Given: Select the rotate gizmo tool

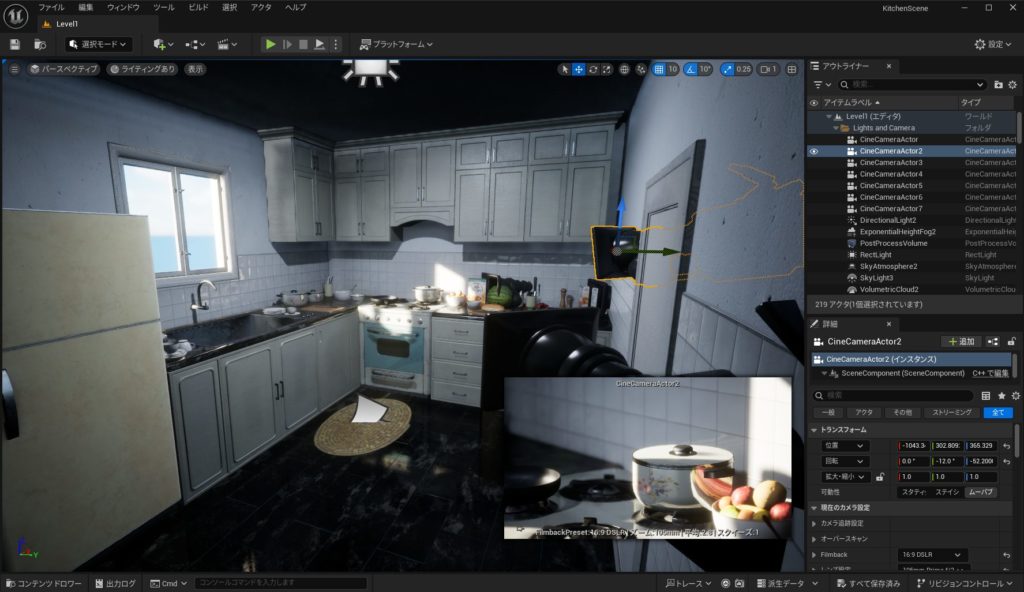Looking at the screenshot, I should (x=593, y=69).
